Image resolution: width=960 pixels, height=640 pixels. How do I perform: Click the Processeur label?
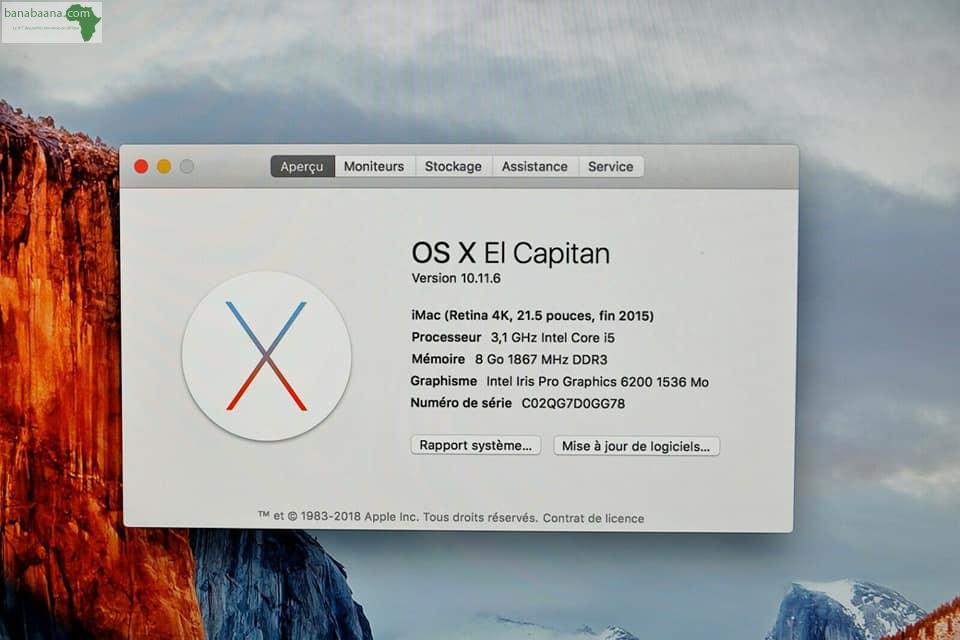446,337
